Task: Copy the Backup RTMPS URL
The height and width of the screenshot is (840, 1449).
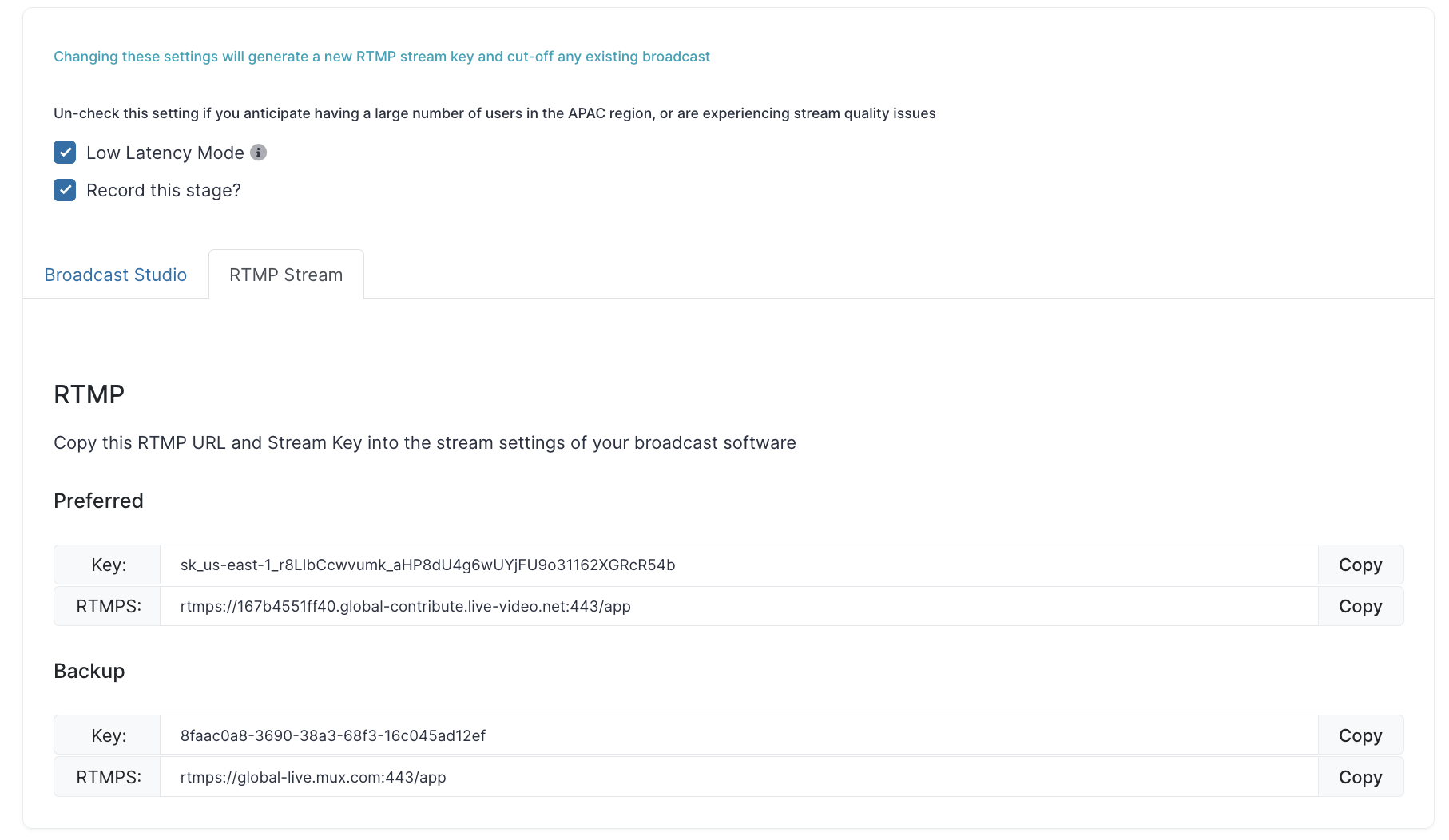Action: click(1360, 777)
